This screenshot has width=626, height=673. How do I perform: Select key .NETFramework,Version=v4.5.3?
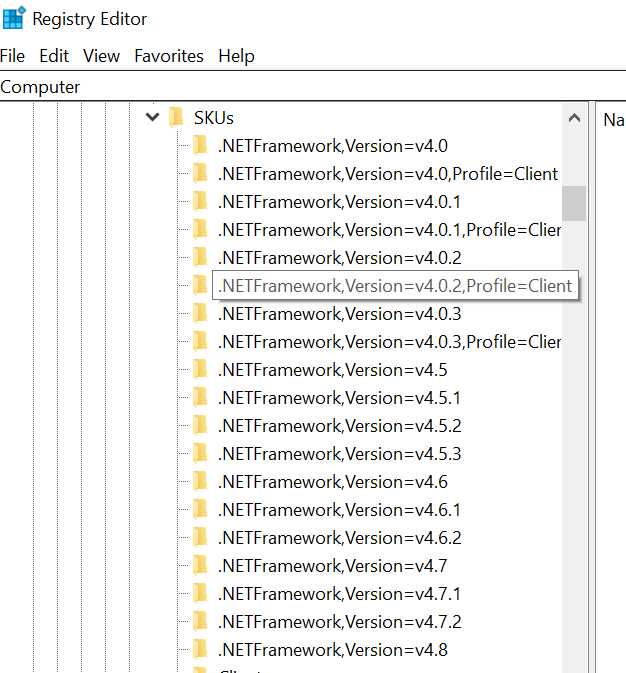click(340, 455)
